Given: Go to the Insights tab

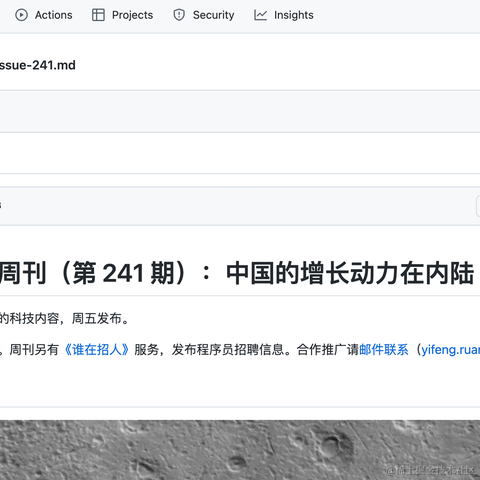Looking at the screenshot, I should (284, 15).
